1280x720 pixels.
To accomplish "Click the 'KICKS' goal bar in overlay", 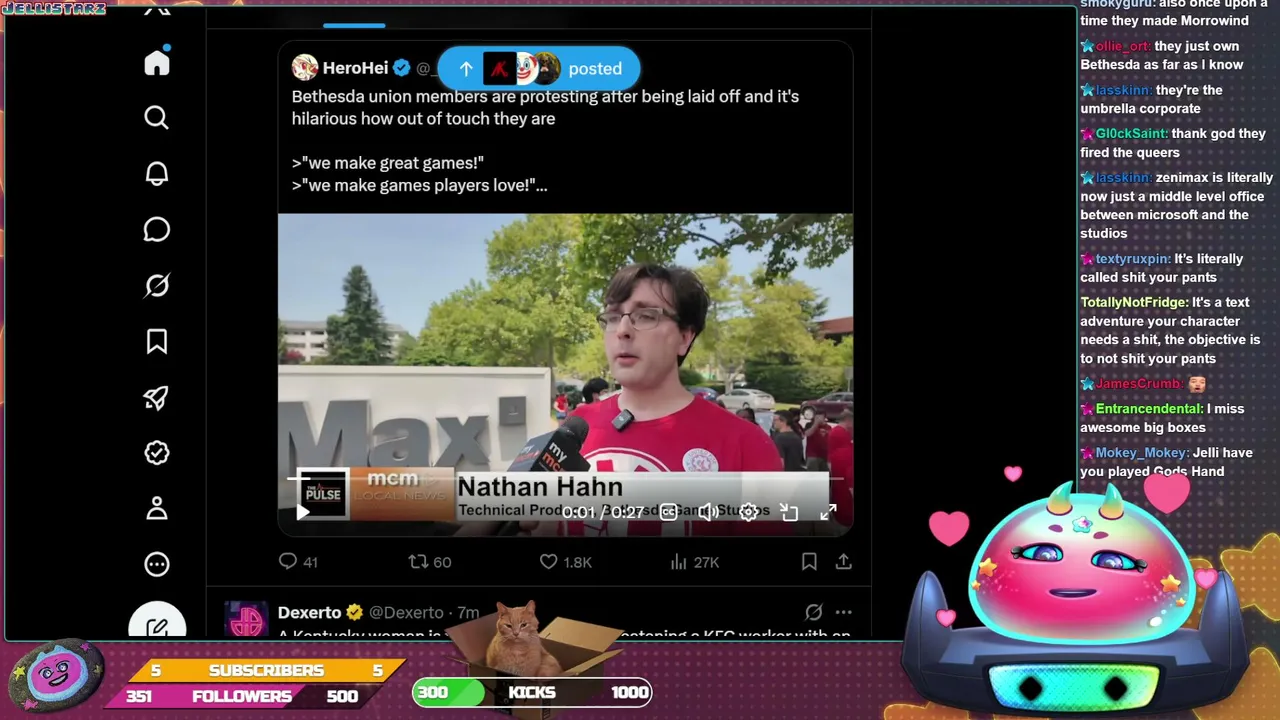I will [532, 692].
